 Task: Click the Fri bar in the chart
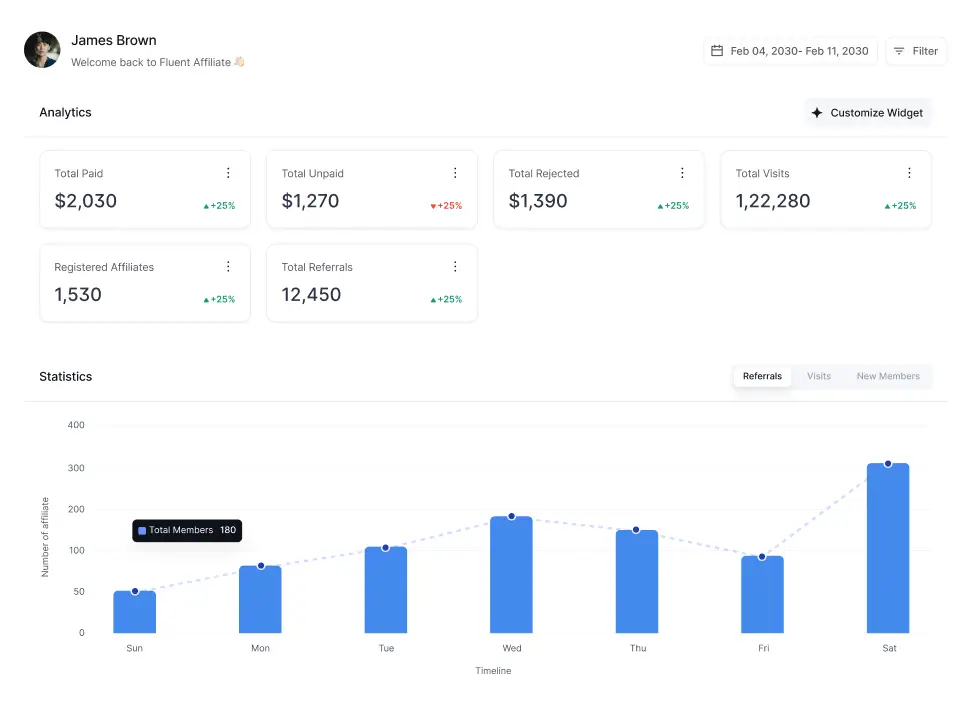click(762, 595)
